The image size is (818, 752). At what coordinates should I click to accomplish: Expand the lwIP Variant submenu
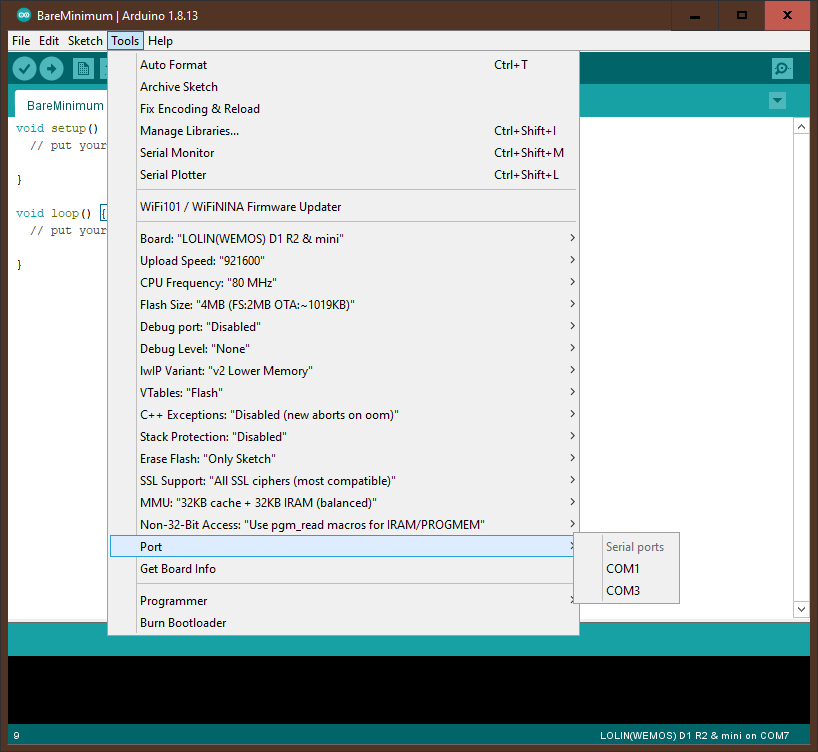(343, 371)
